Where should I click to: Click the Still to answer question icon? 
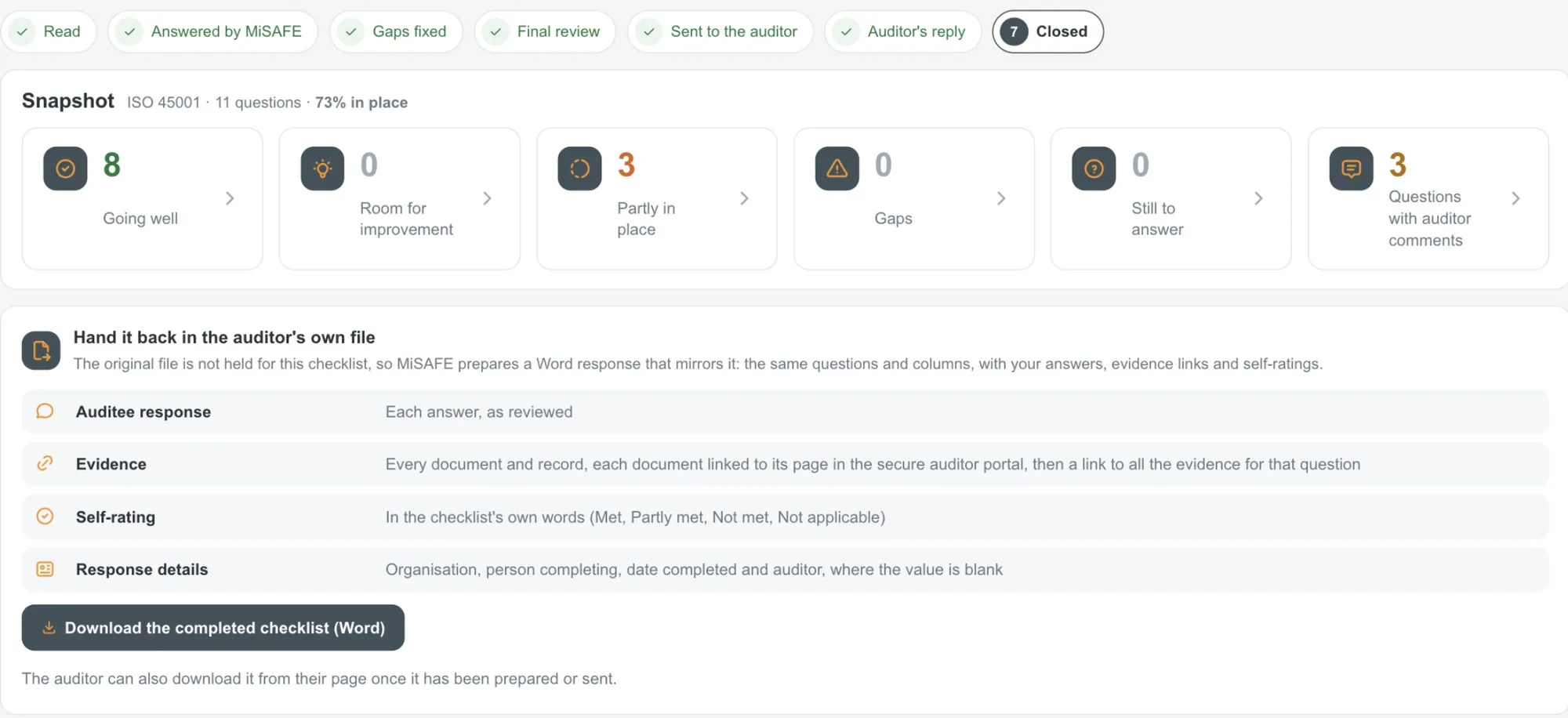[1094, 169]
